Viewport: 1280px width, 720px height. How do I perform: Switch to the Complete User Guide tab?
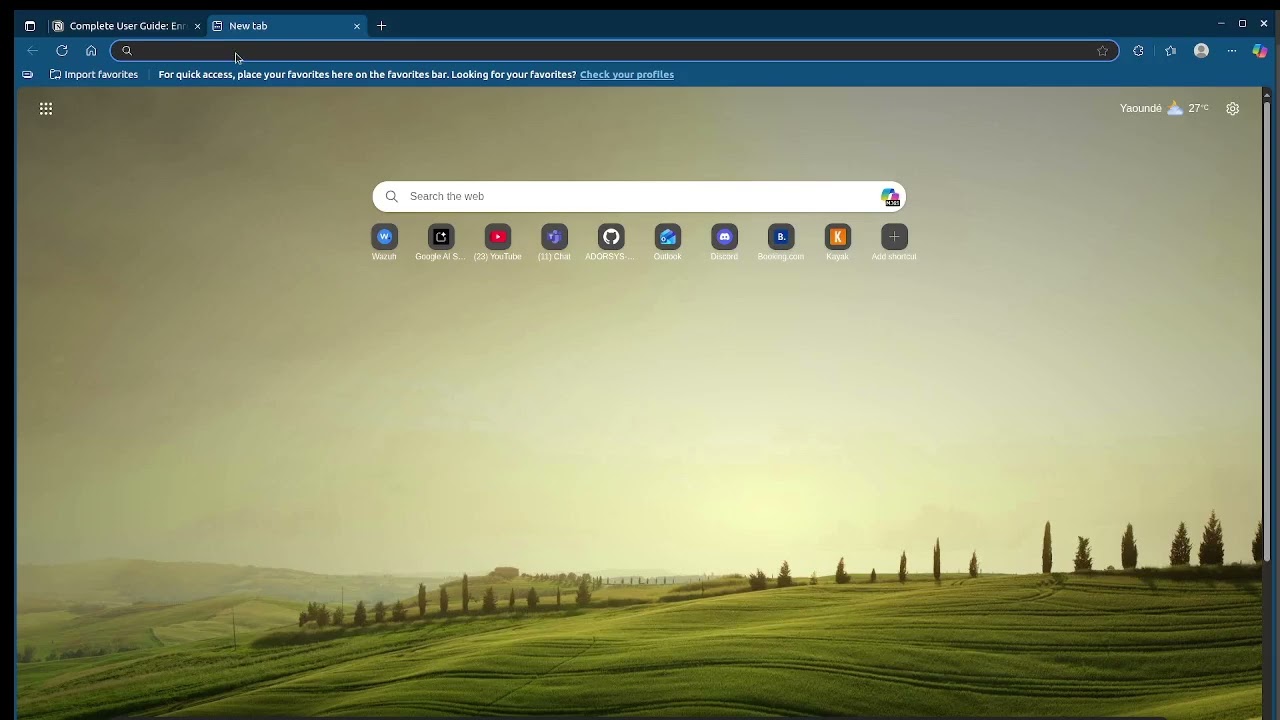(127, 26)
